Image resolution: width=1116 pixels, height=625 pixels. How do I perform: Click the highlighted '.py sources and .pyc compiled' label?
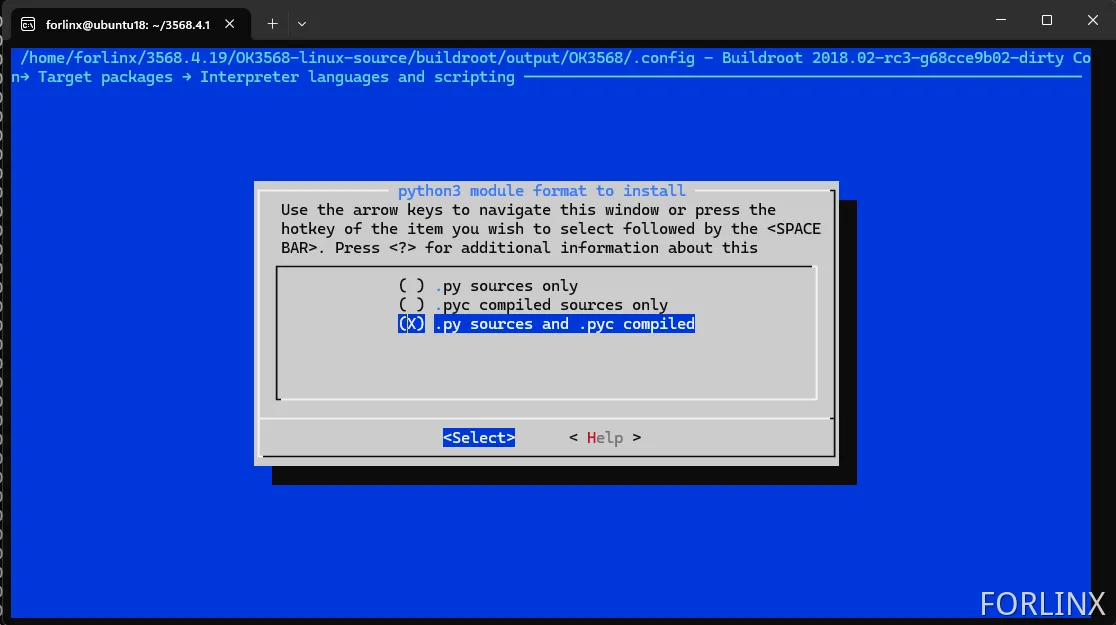pyautogui.click(x=564, y=324)
